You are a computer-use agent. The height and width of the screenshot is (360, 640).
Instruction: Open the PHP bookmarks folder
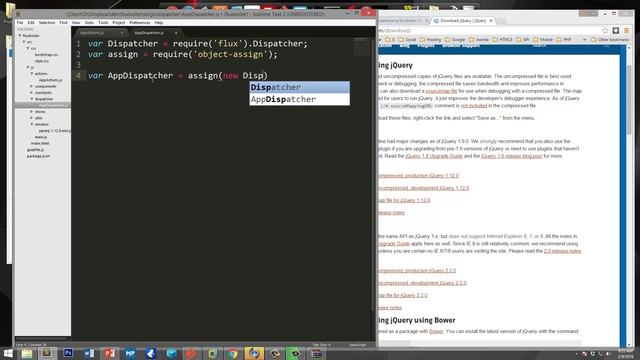click(564, 40)
